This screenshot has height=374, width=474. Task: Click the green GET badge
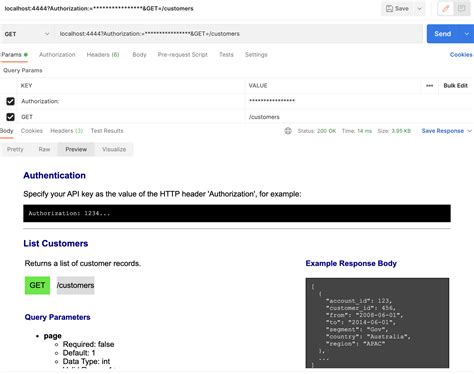[37, 285]
